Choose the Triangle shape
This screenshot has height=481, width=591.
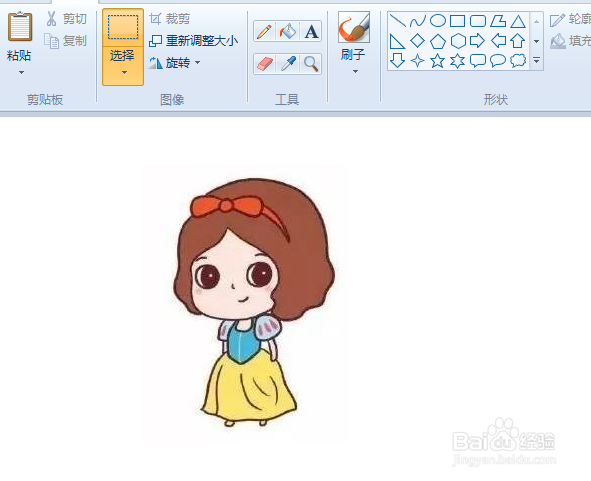point(518,21)
